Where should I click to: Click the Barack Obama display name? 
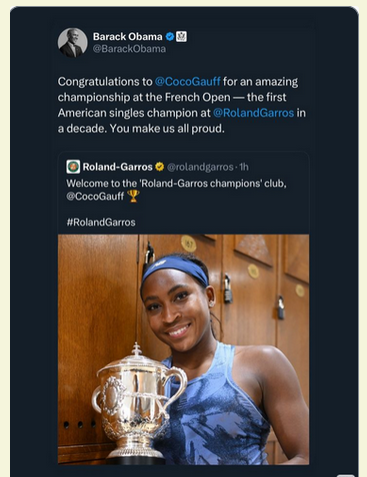[x=127, y=36]
